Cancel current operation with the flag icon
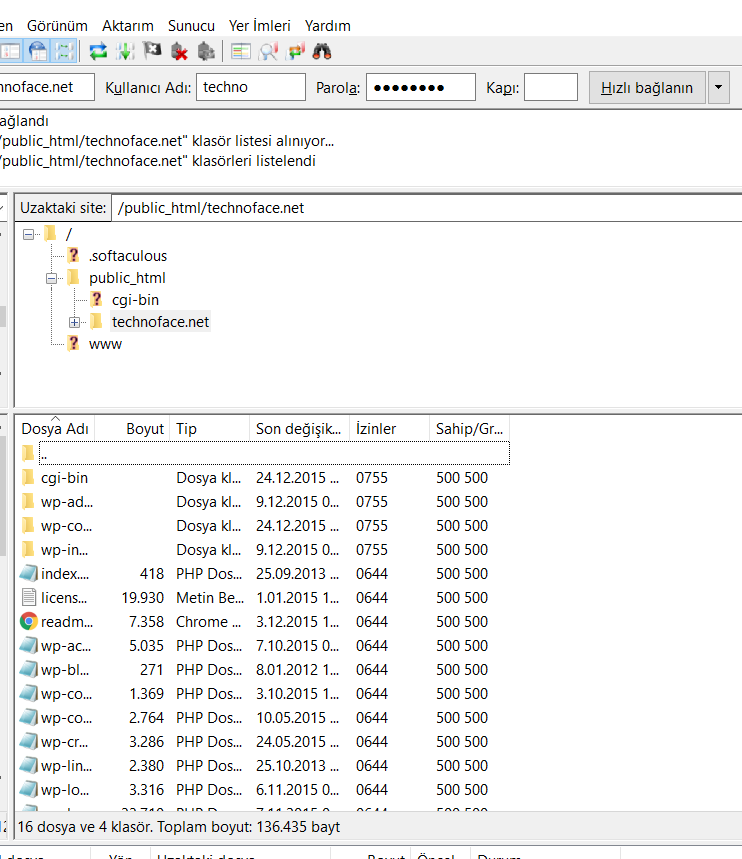This screenshot has width=742, height=859. click(152, 51)
